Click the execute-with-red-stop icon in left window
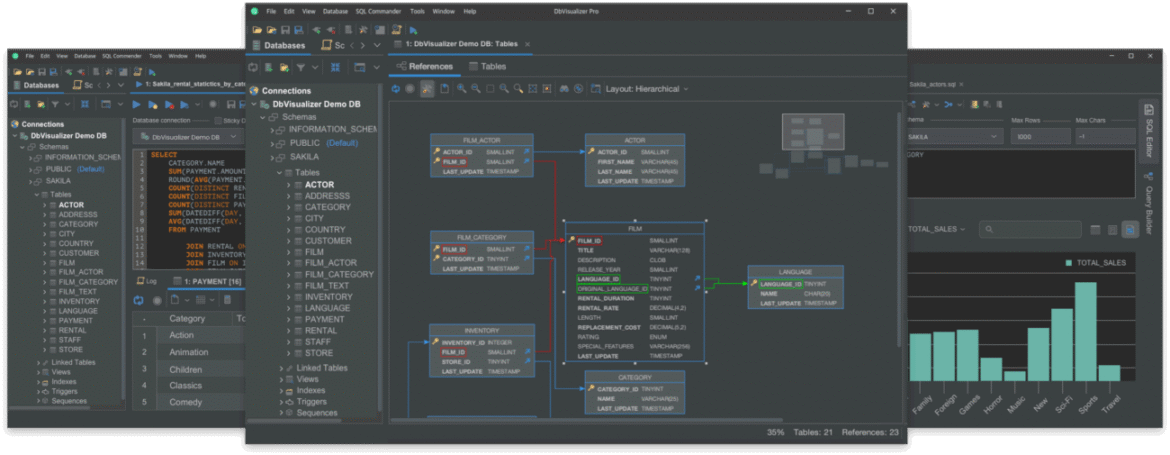 (x=169, y=104)
